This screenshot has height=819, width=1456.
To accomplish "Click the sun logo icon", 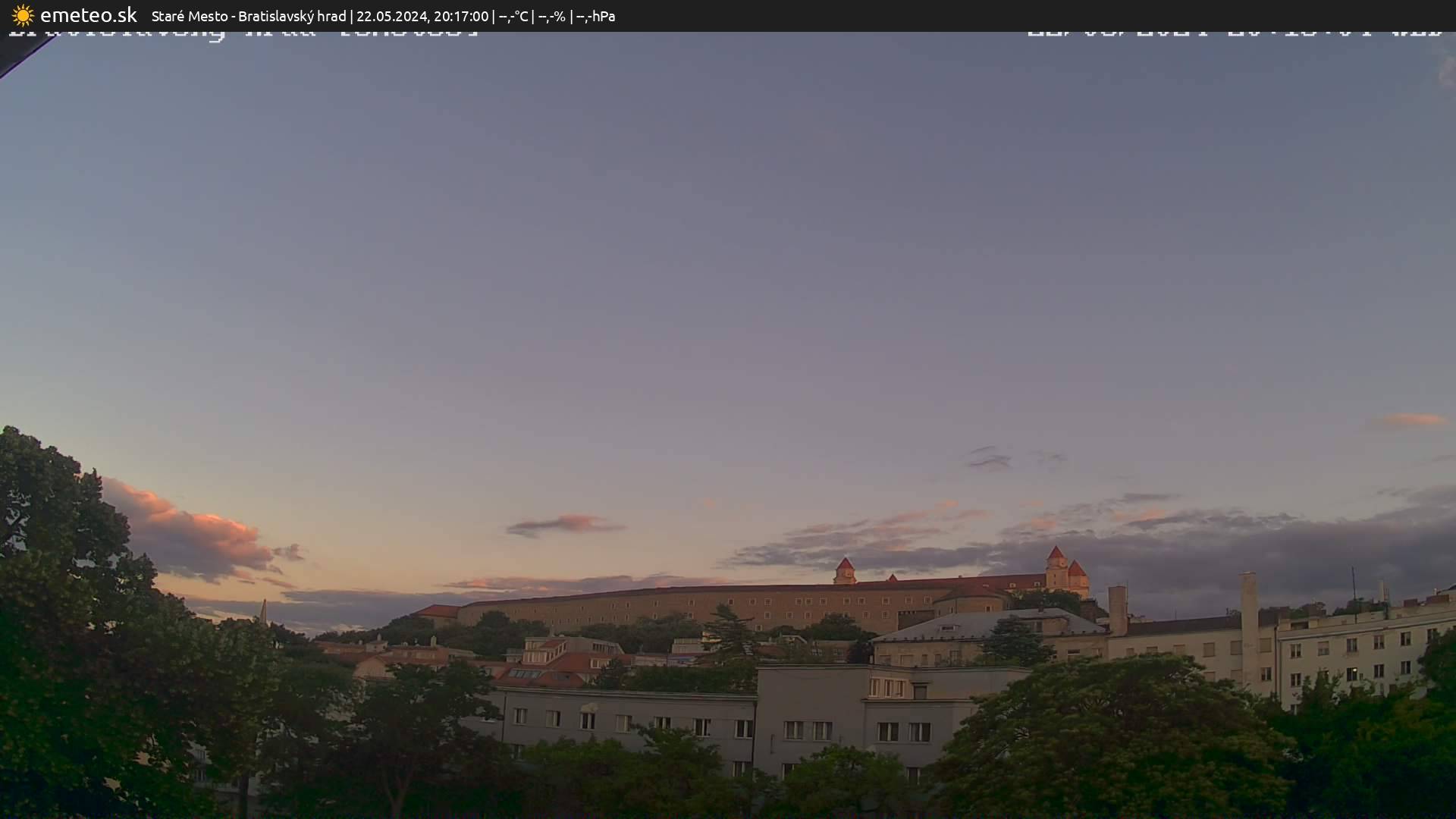I will click(23, 15).
